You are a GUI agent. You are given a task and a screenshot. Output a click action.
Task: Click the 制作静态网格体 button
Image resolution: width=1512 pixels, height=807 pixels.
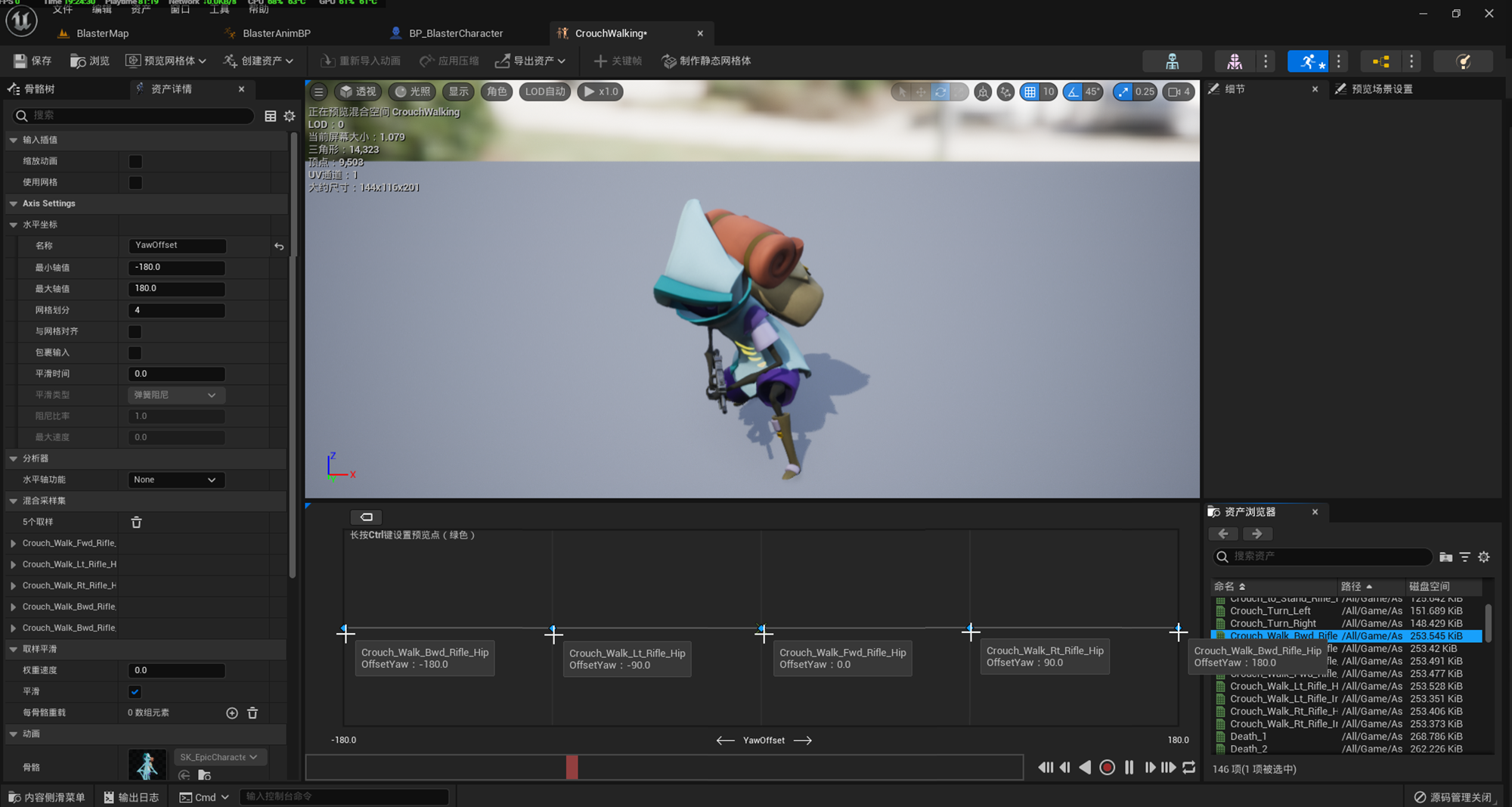click(x=706, y=61)
